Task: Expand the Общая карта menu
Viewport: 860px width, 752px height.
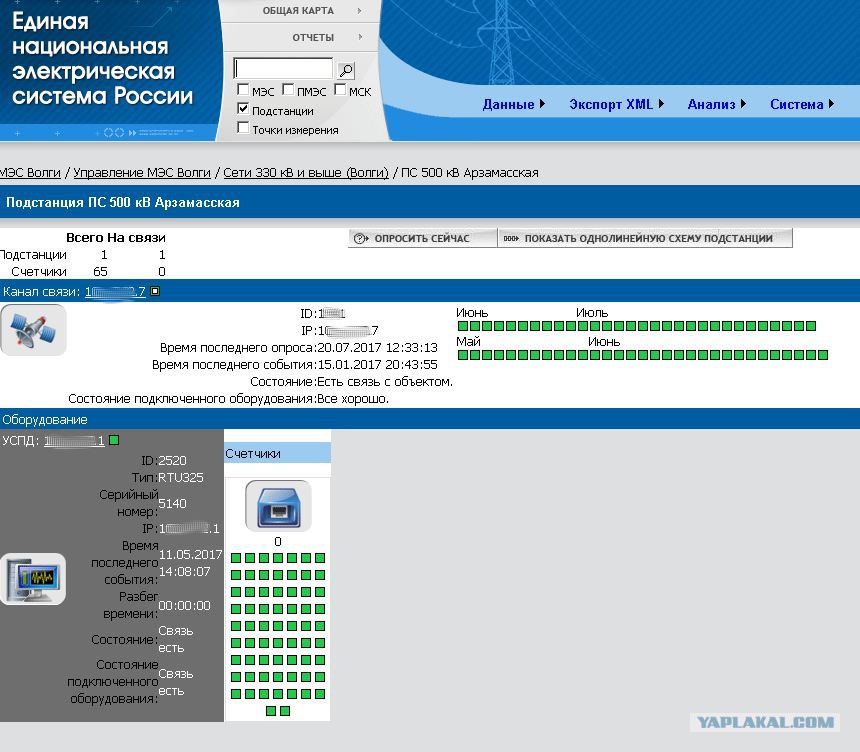Action: (x=299, y=11)
